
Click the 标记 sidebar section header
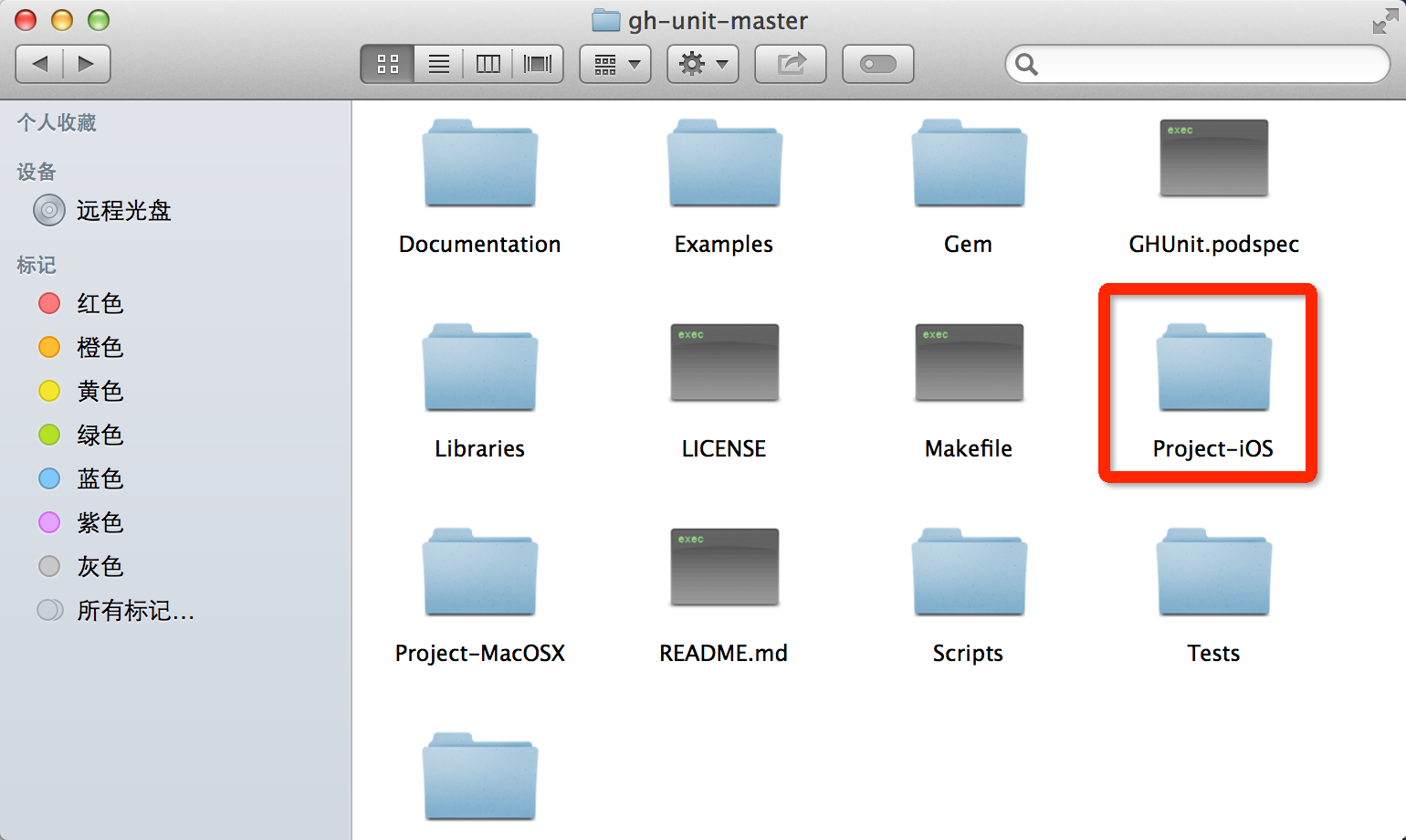(37, 265)
